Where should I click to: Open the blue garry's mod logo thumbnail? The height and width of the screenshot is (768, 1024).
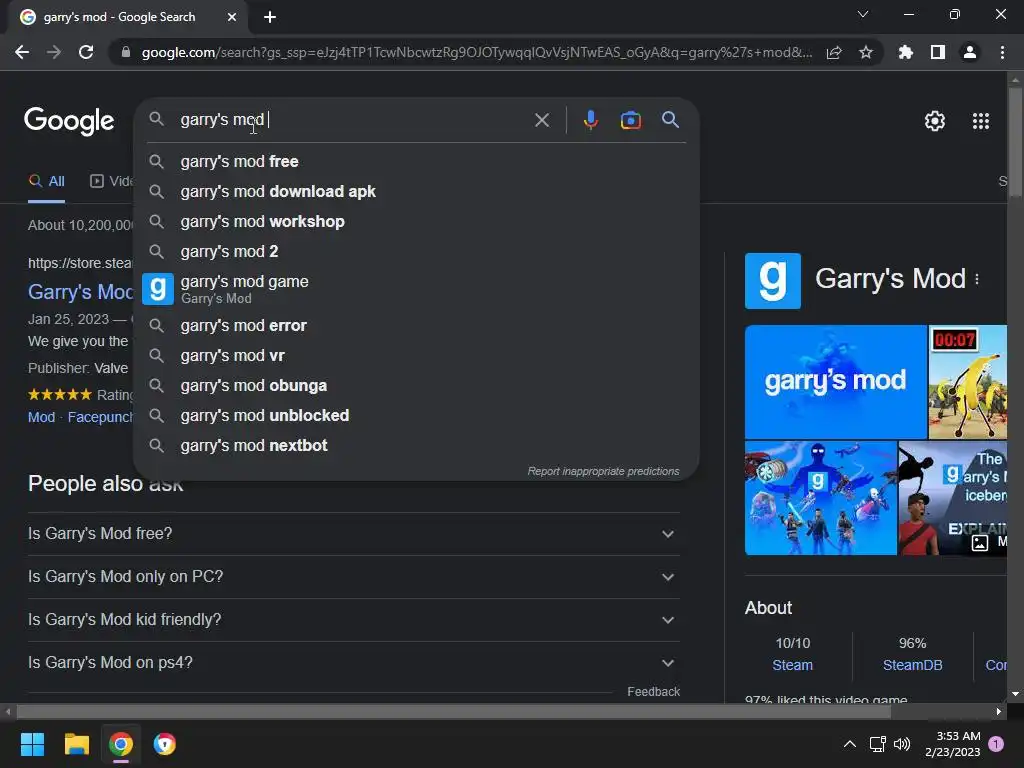[x=835, y=381]
